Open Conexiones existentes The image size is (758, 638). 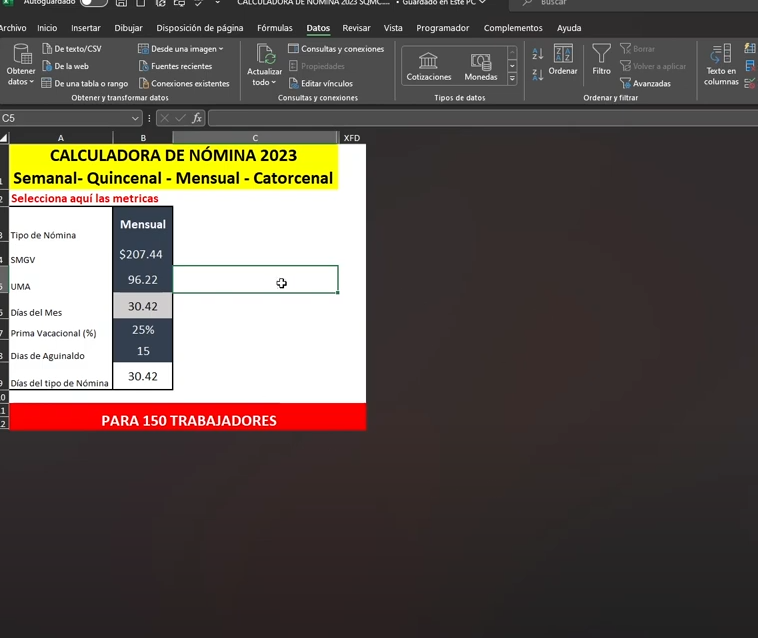pyautogui.click(x=184, y=84)
